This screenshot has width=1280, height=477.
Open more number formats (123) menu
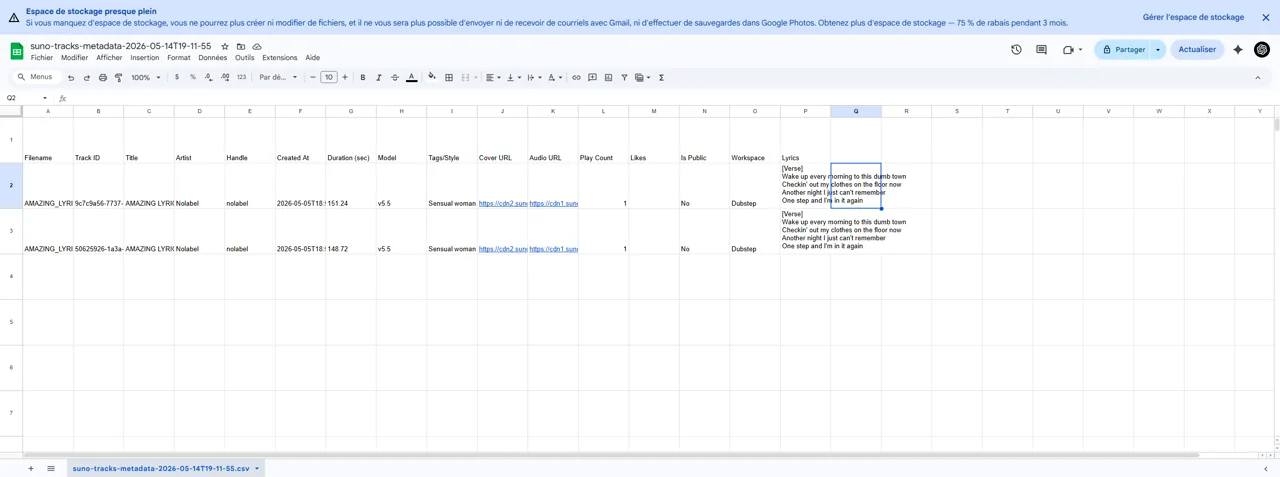[241, 77]
